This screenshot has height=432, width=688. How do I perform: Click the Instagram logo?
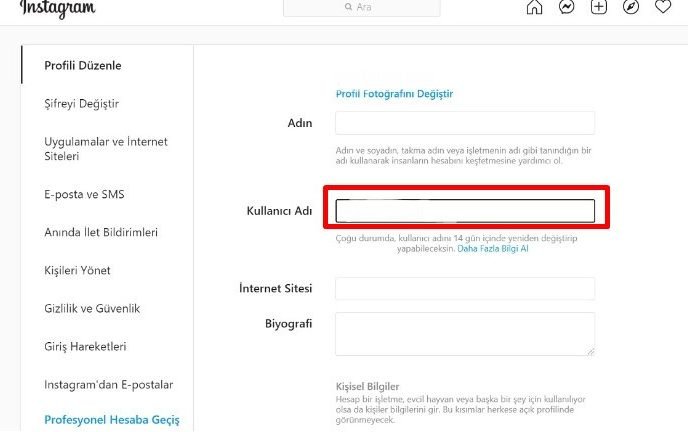click(57, 8)
